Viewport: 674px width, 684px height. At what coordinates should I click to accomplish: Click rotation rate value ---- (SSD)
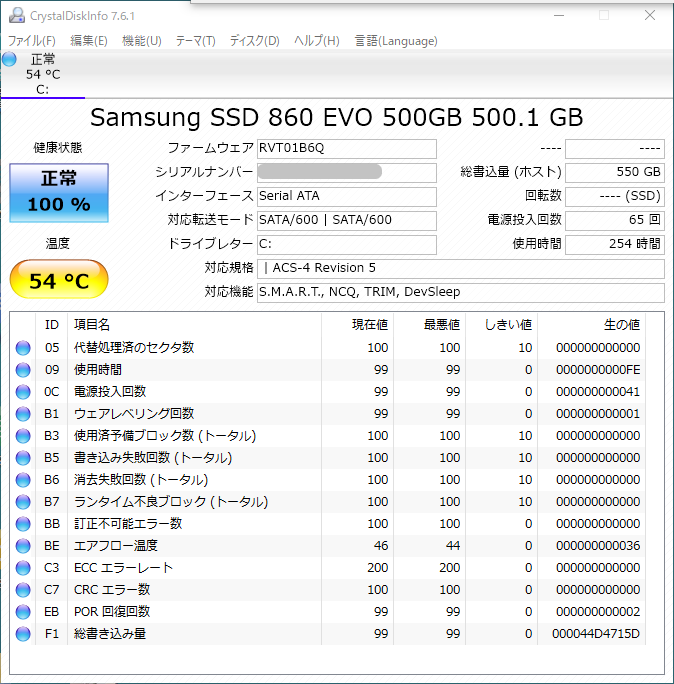(615, 196)
